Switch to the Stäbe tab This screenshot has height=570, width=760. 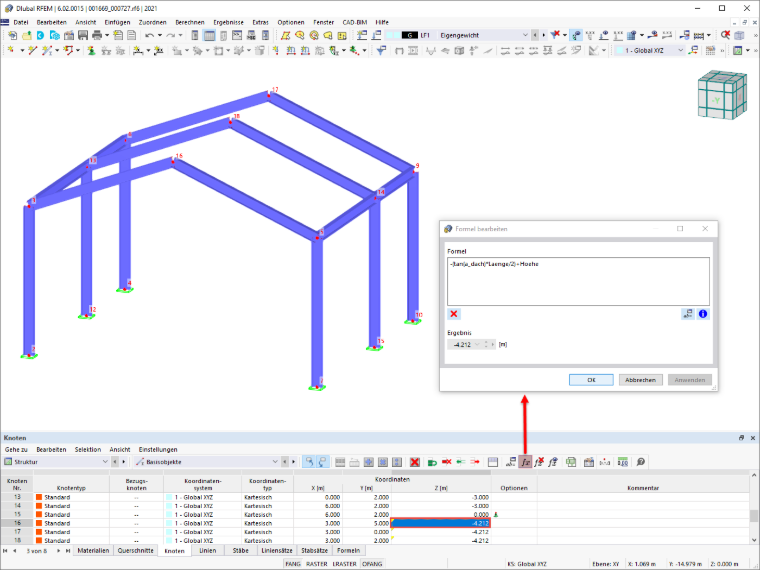(240, 551)
